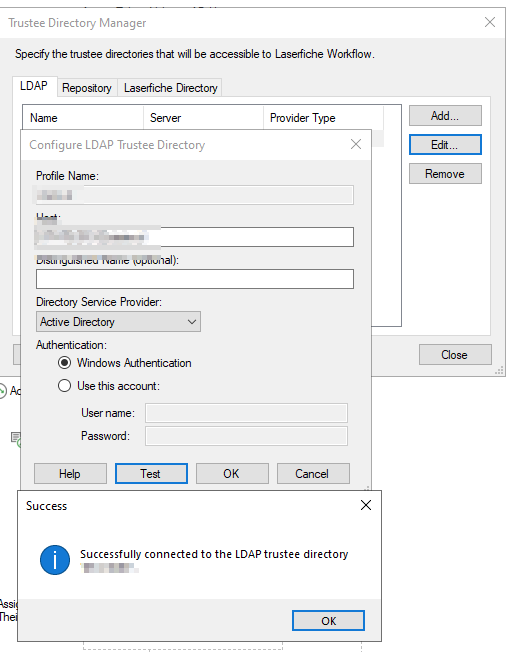Switch to the Repository tab
Image resolution: width=518 pixels, height=652 pixels.
click(87, 88)
